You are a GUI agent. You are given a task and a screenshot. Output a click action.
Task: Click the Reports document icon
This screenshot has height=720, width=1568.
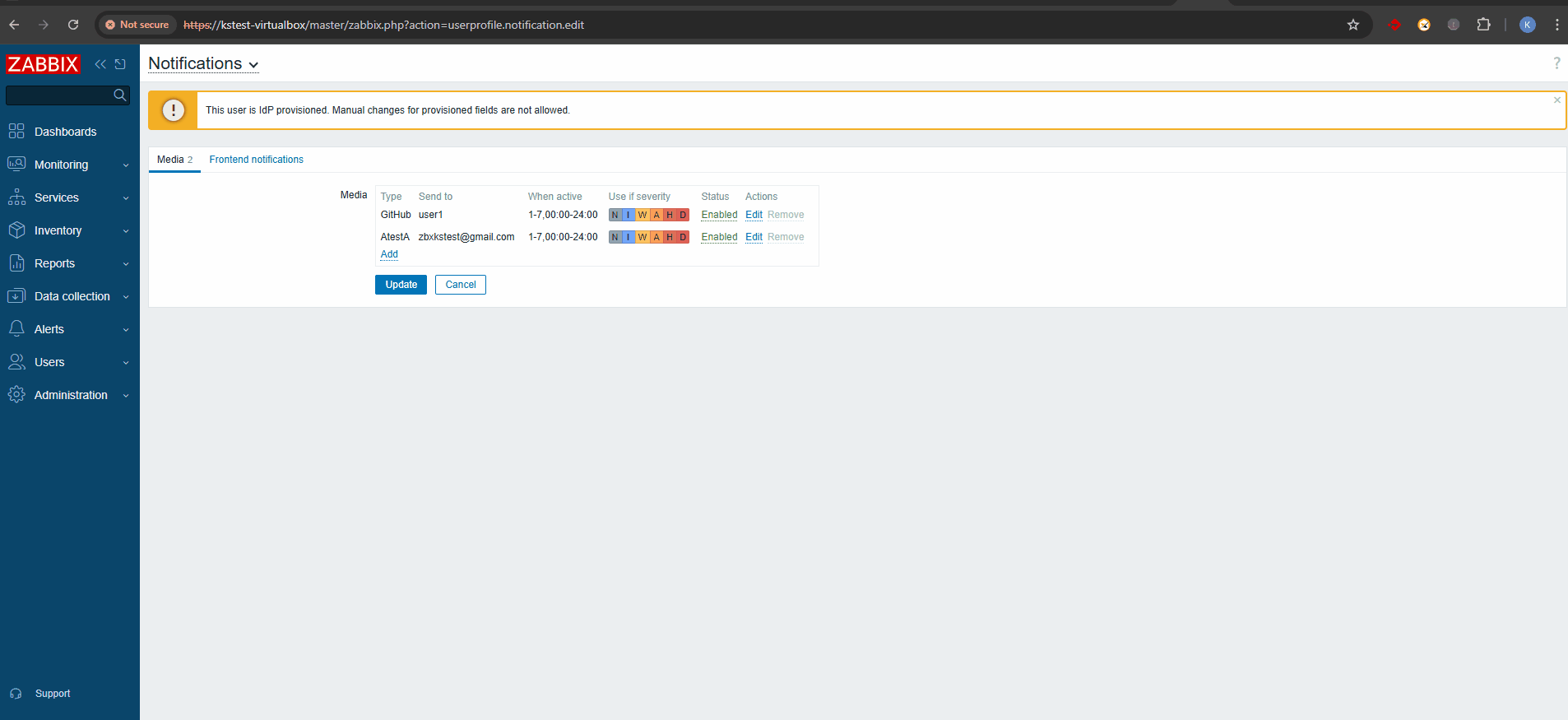pos(16,262)
